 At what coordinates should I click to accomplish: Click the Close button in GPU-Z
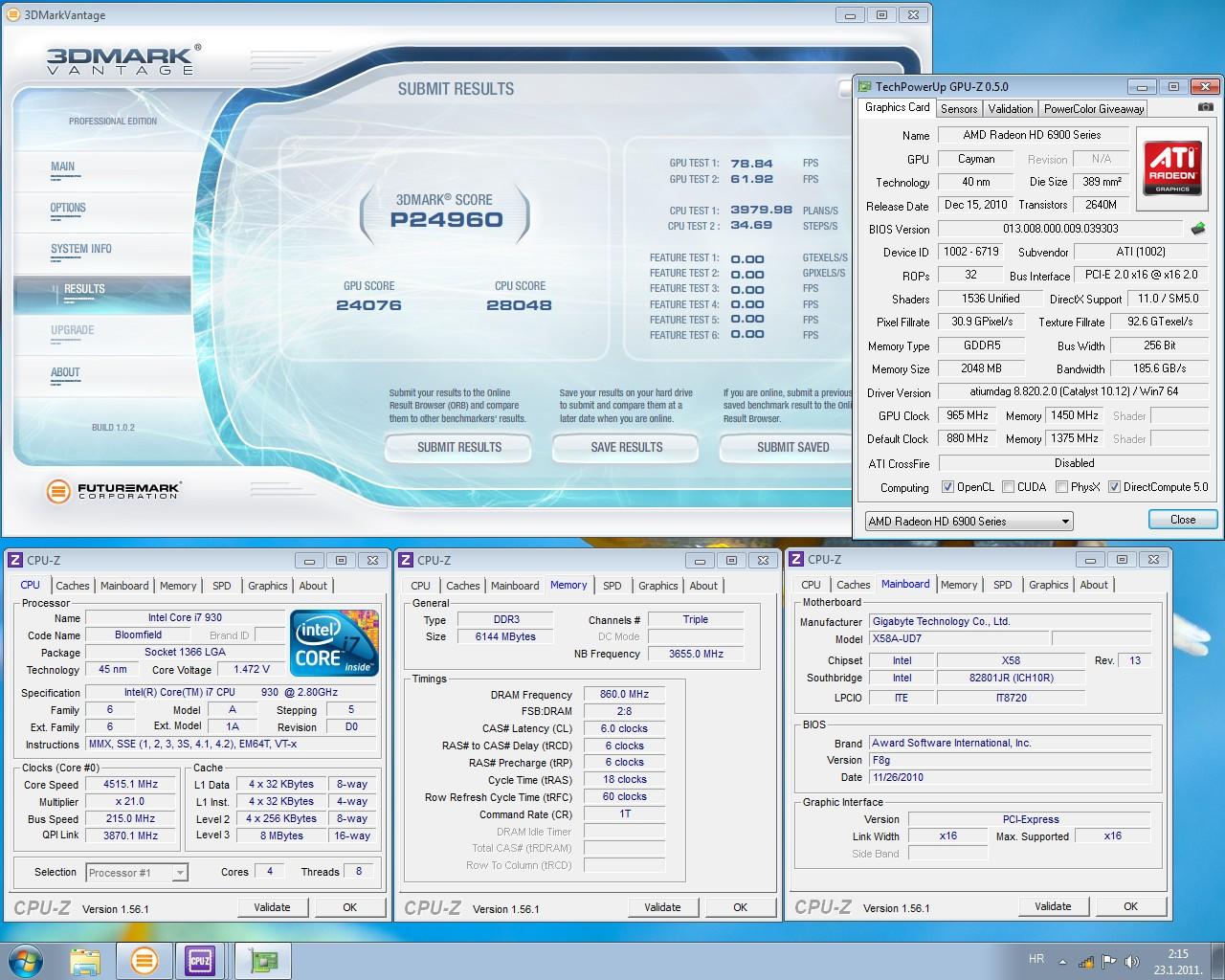[1183, 520]
